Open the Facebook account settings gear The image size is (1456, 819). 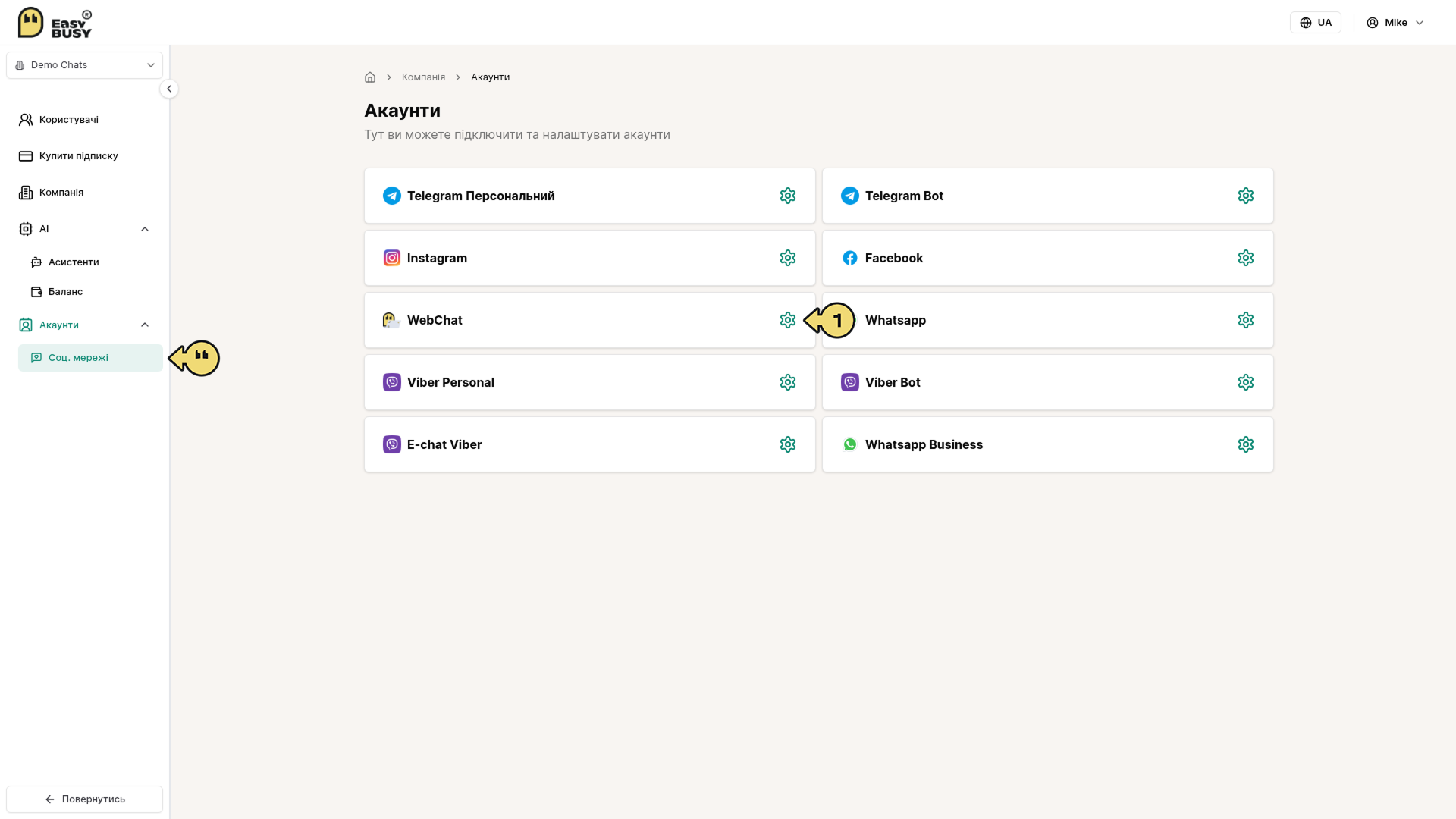[1246, 258]
